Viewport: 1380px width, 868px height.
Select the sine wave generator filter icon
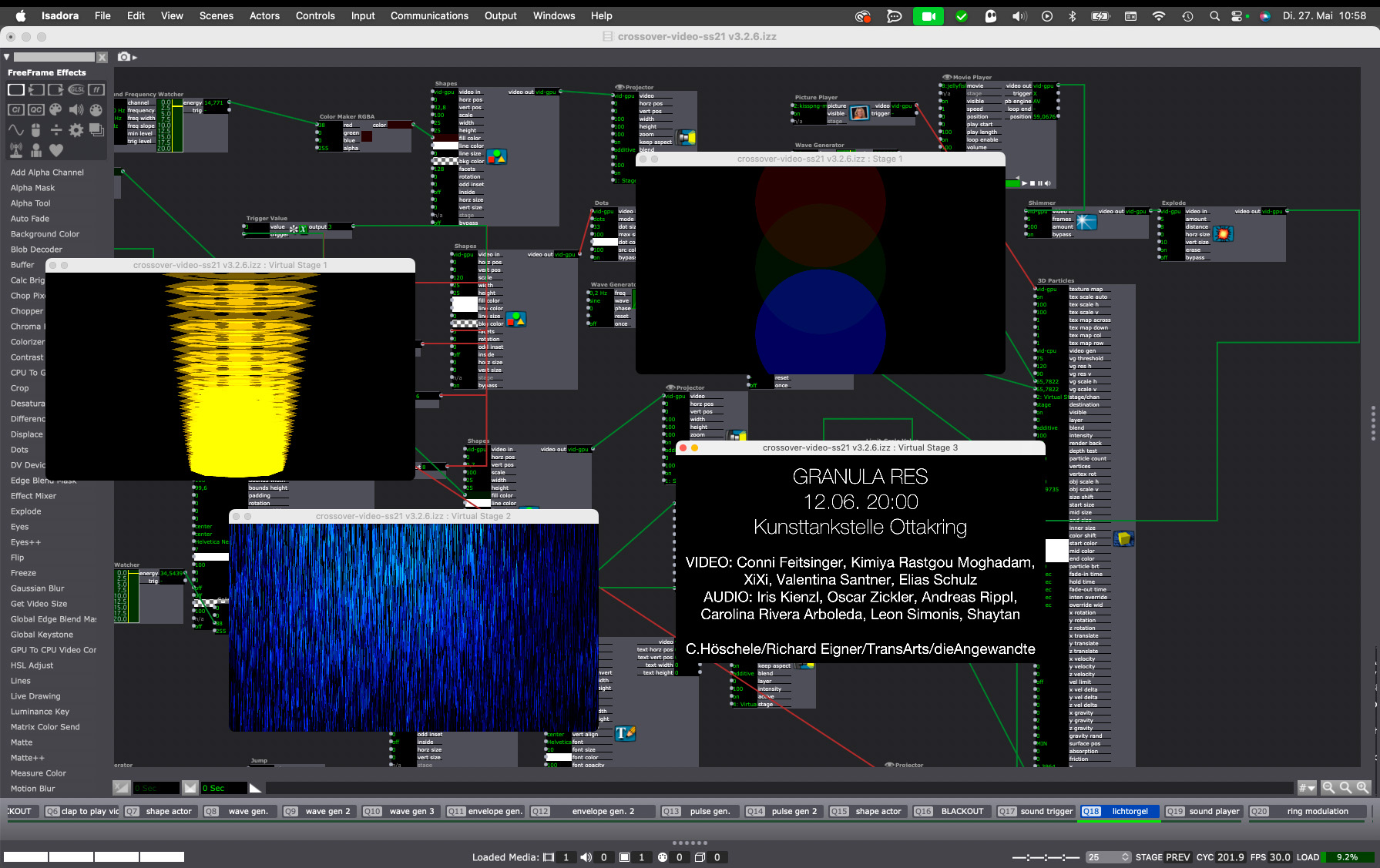pos(15,130)
